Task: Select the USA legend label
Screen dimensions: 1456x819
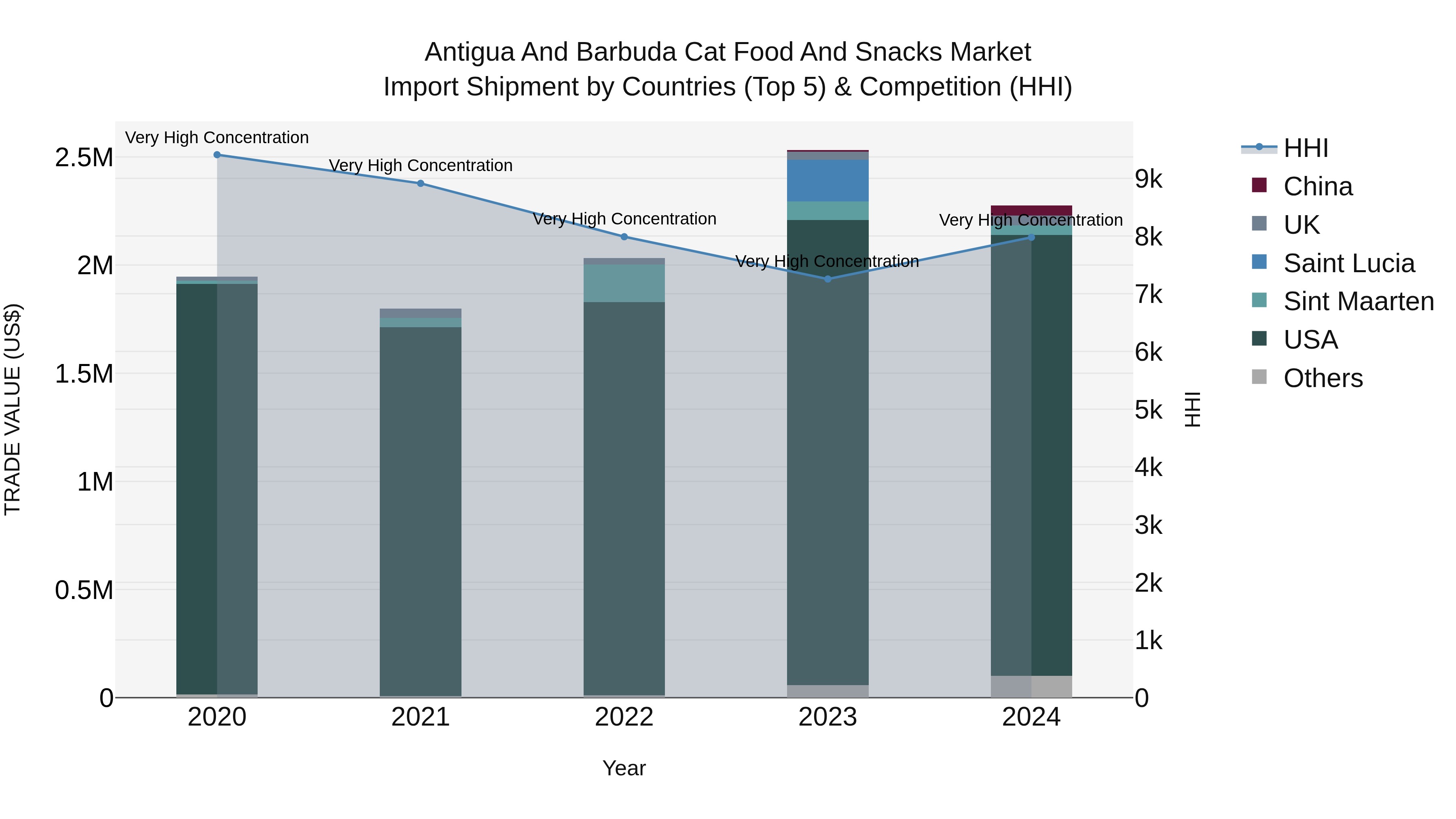Action: tap(1311, 340)
